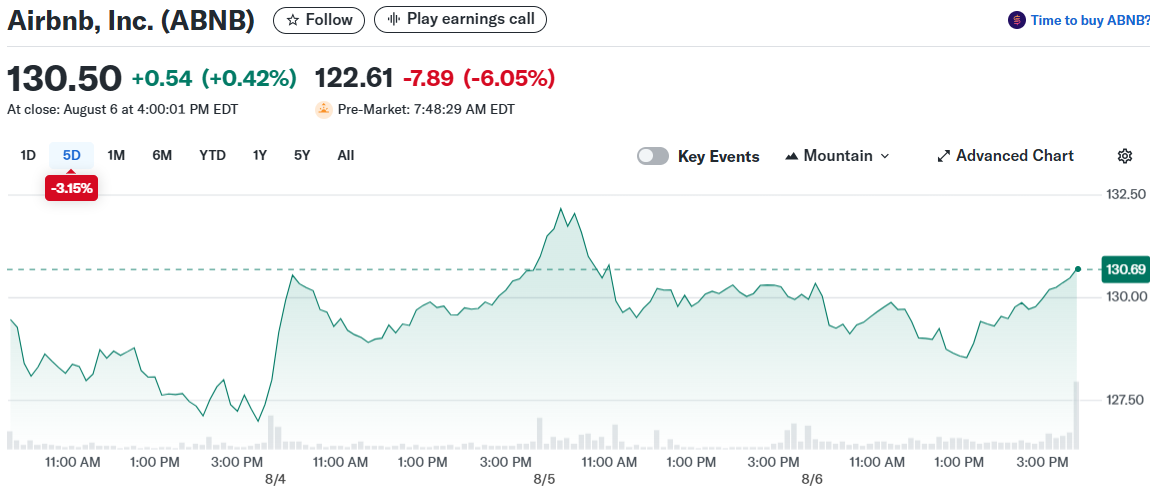The image size is (1150, 488).
Task: Select the 1Y range tab
Action: (x=260, y=156)
